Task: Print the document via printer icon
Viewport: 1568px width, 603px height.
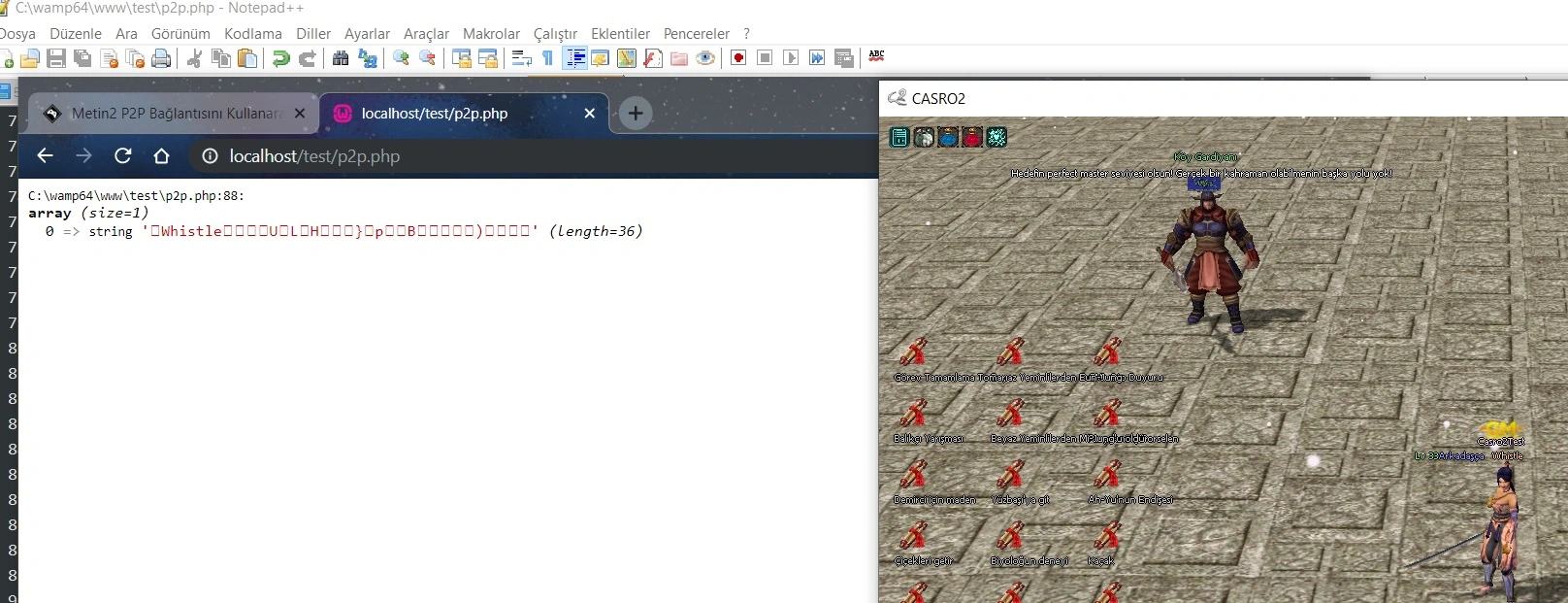Action: click(161, 58)
